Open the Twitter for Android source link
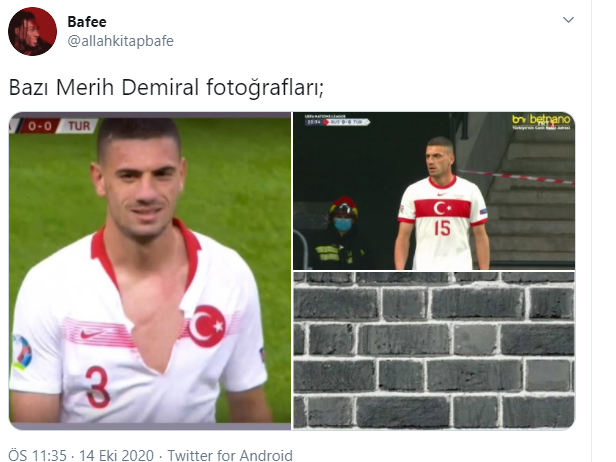Image resolution: width=616 pixels, height=462 pixels. tap(230, 455)
